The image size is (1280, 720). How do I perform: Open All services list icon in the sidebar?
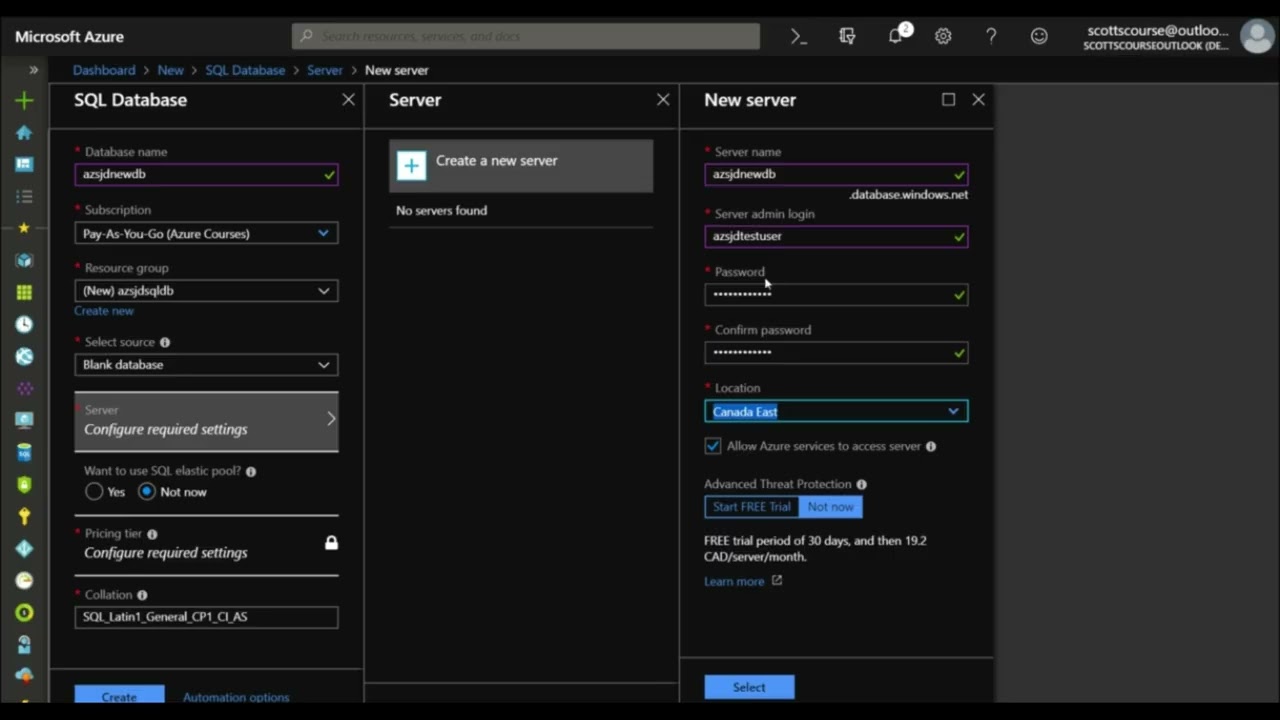[24, 196]
